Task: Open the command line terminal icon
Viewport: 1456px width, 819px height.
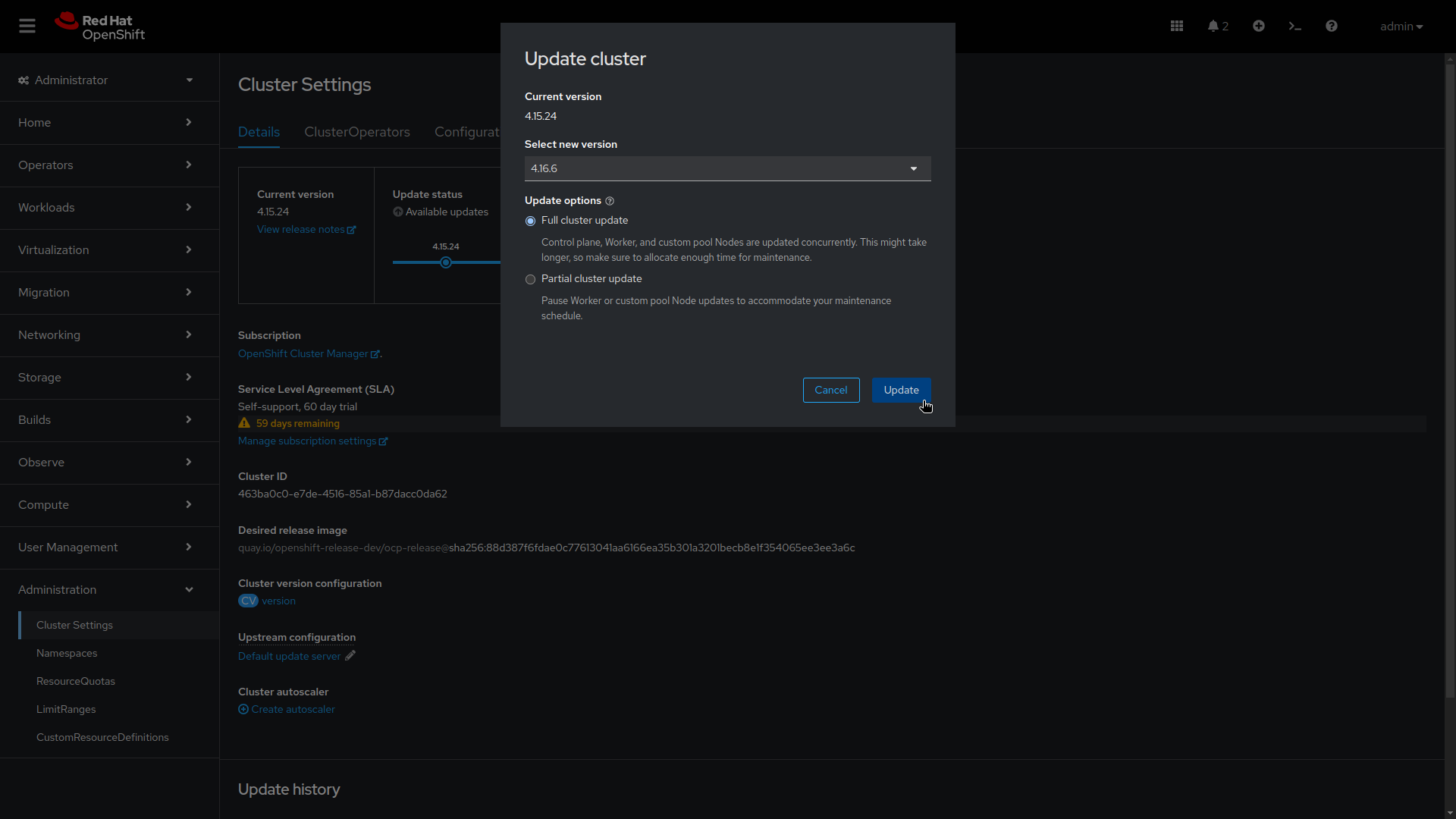Action: pyautogui.click(x=1294, y=25)
